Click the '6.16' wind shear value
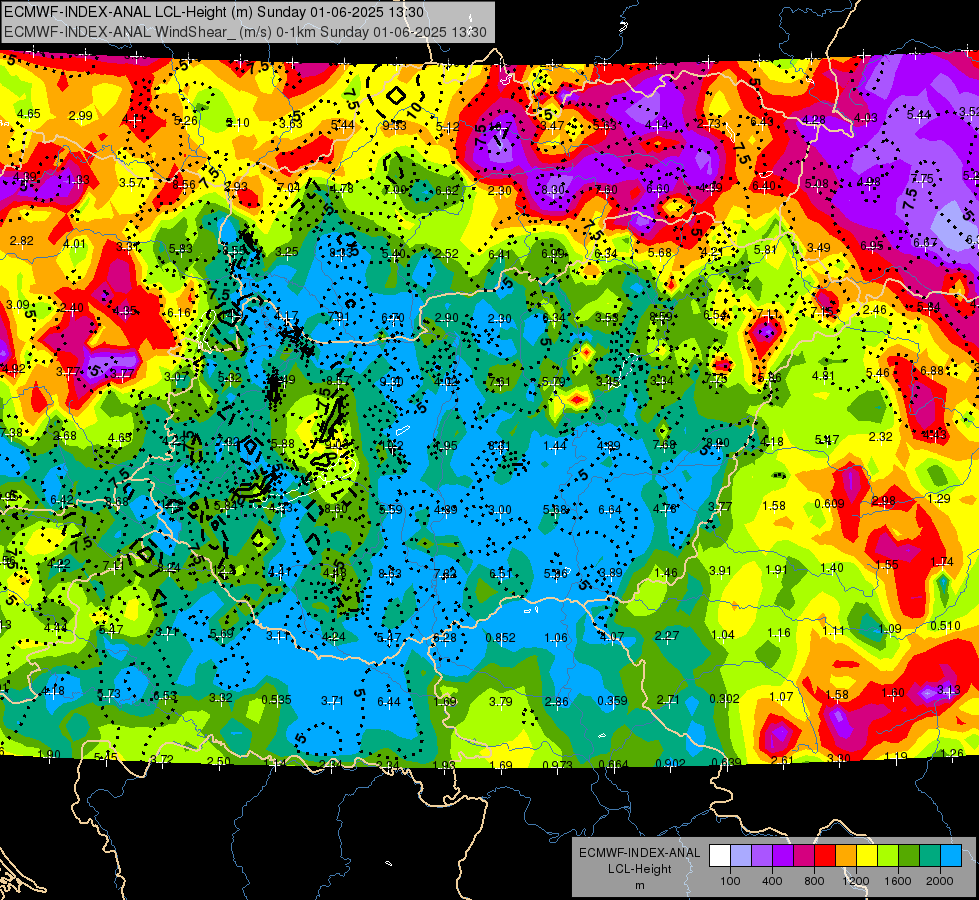 (179, 313)
